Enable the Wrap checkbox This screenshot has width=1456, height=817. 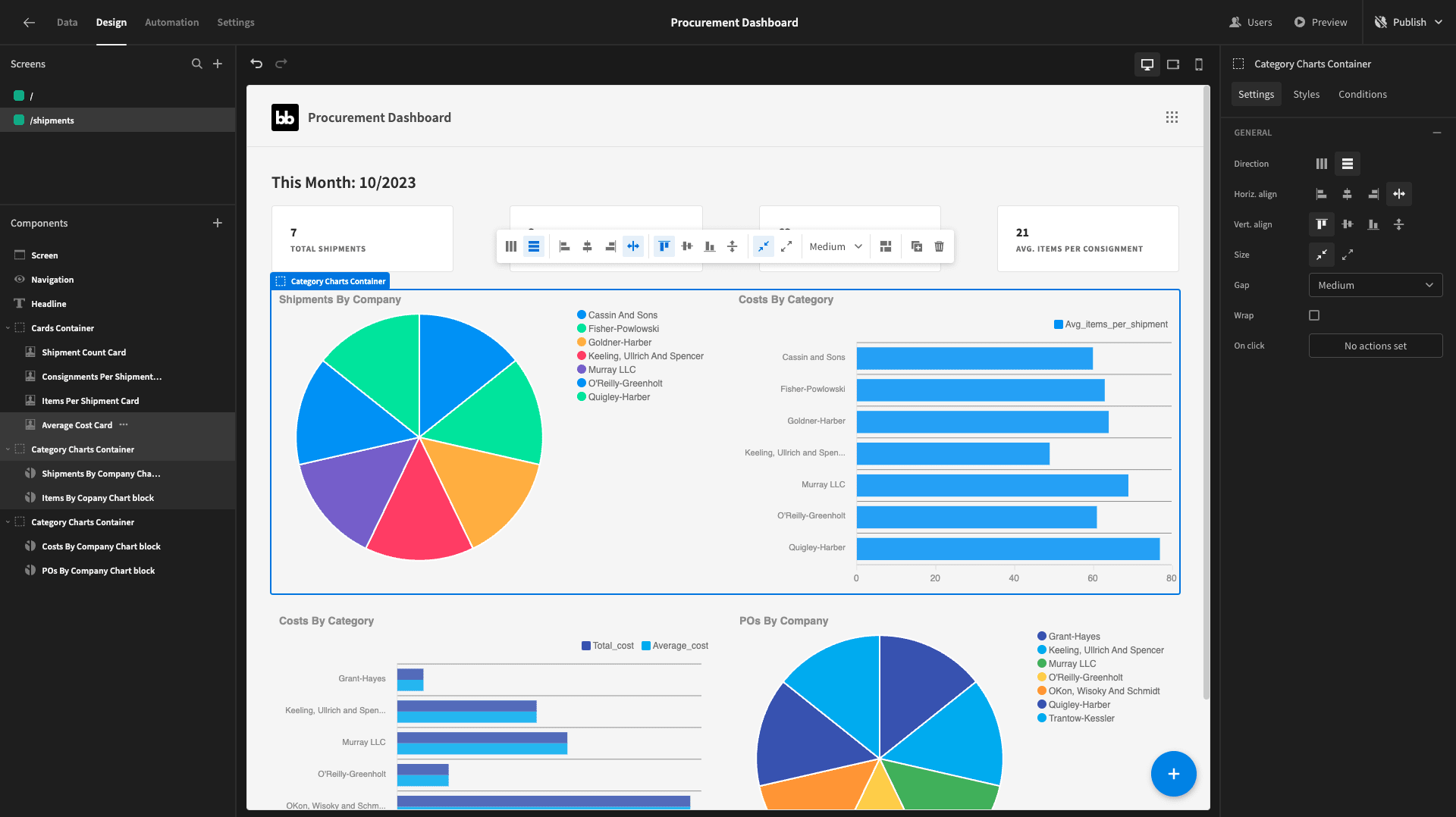click(x=1314, y=315)
